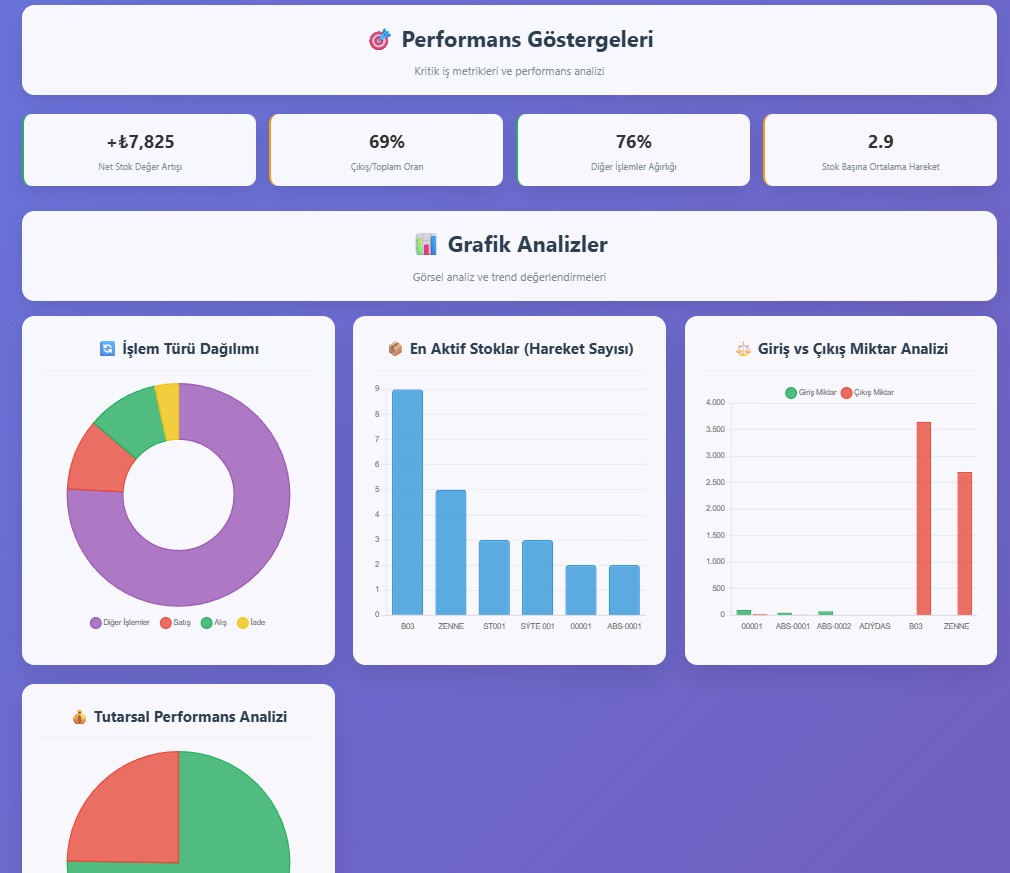Click the yellow İade donut segment
This screenshot has width=1010, height=873.
[169, 411]
